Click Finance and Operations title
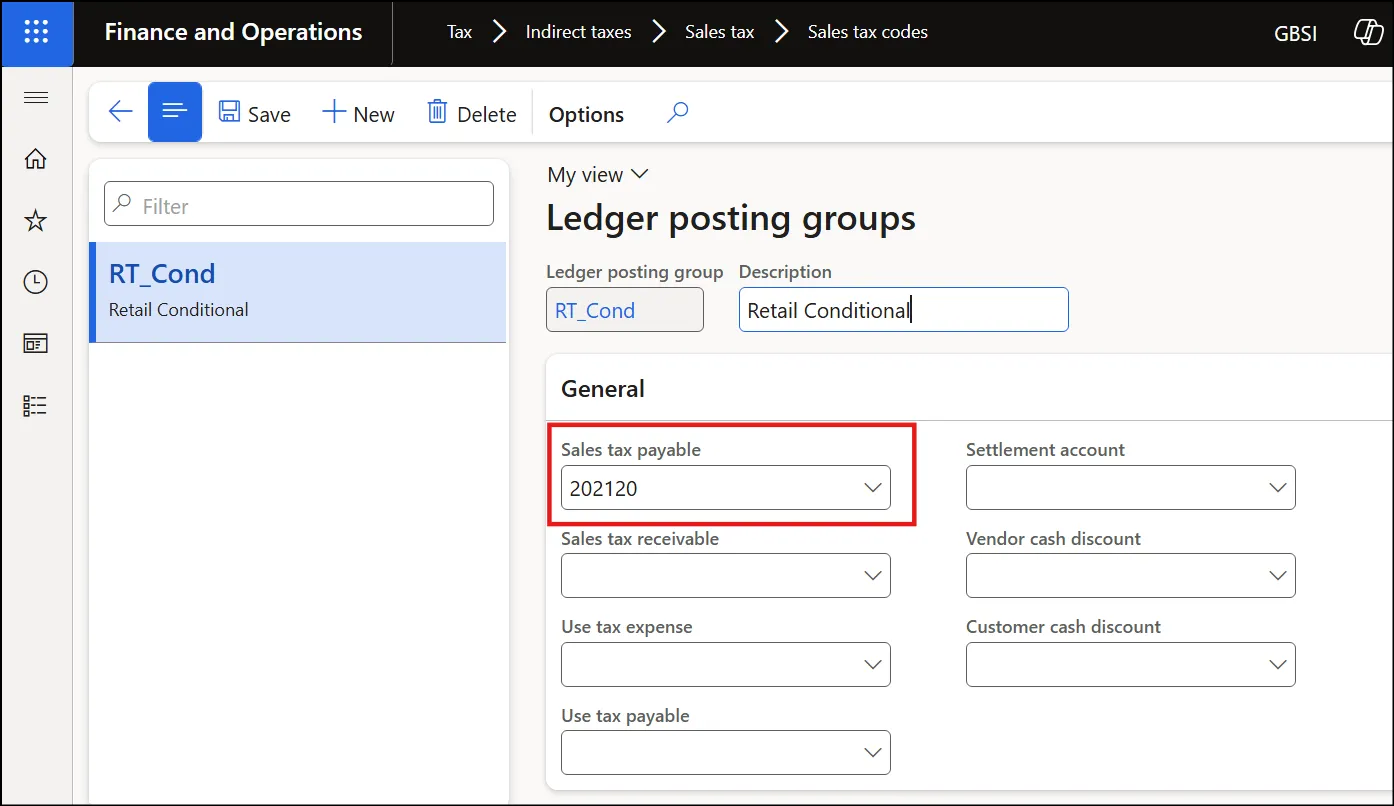The height and width of the screenshot is (806, 1394). tap(233, 32)
